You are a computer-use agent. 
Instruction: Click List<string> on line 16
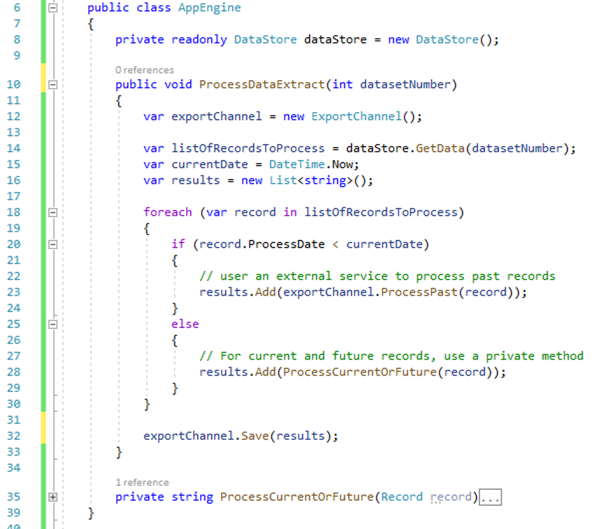311,180
